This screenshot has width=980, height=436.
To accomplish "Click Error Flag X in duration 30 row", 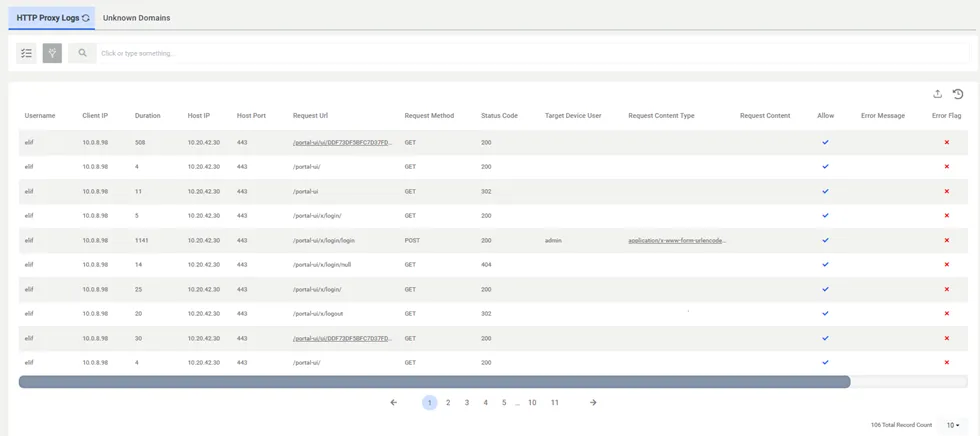I will point(947,338).
